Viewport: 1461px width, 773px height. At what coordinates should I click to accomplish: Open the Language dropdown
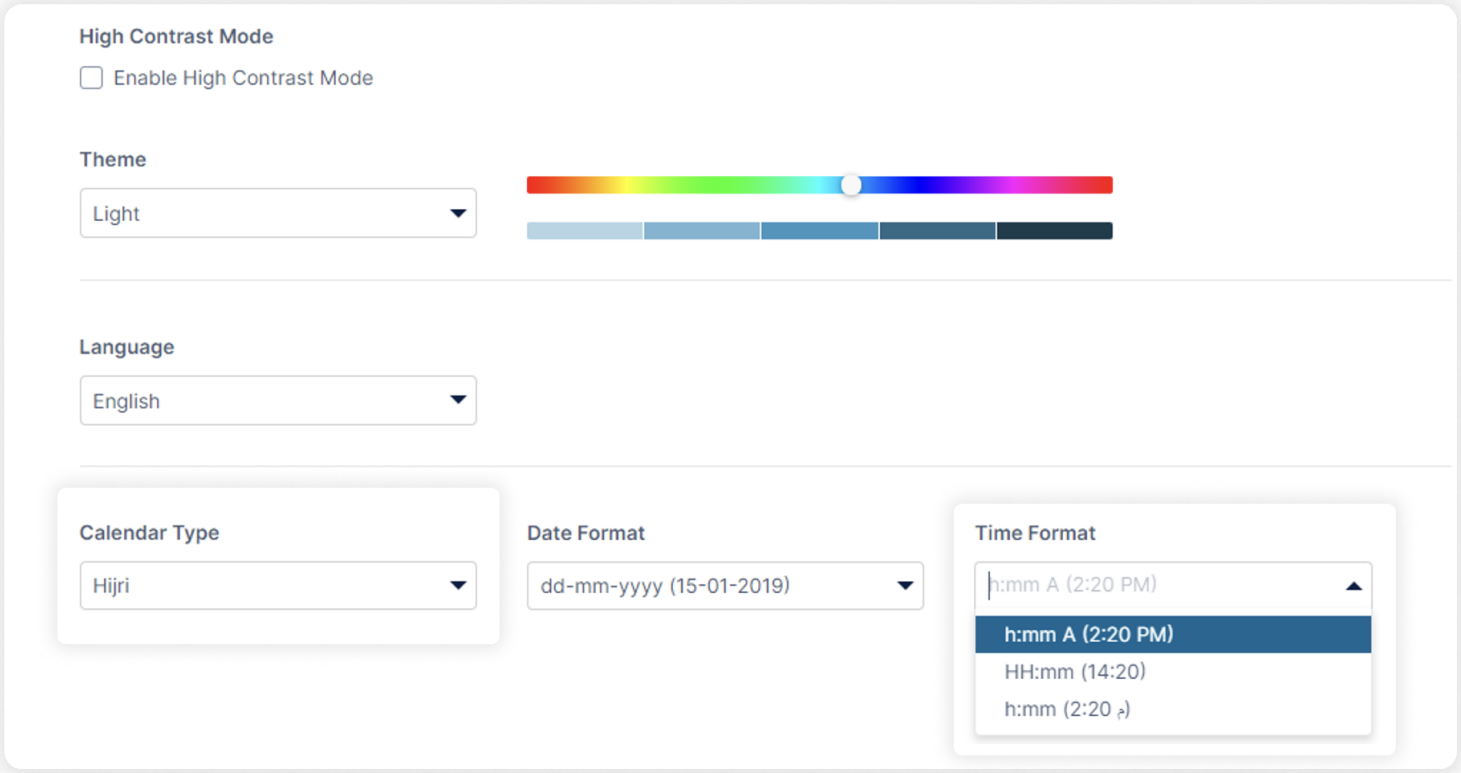[x=278, y=400]
